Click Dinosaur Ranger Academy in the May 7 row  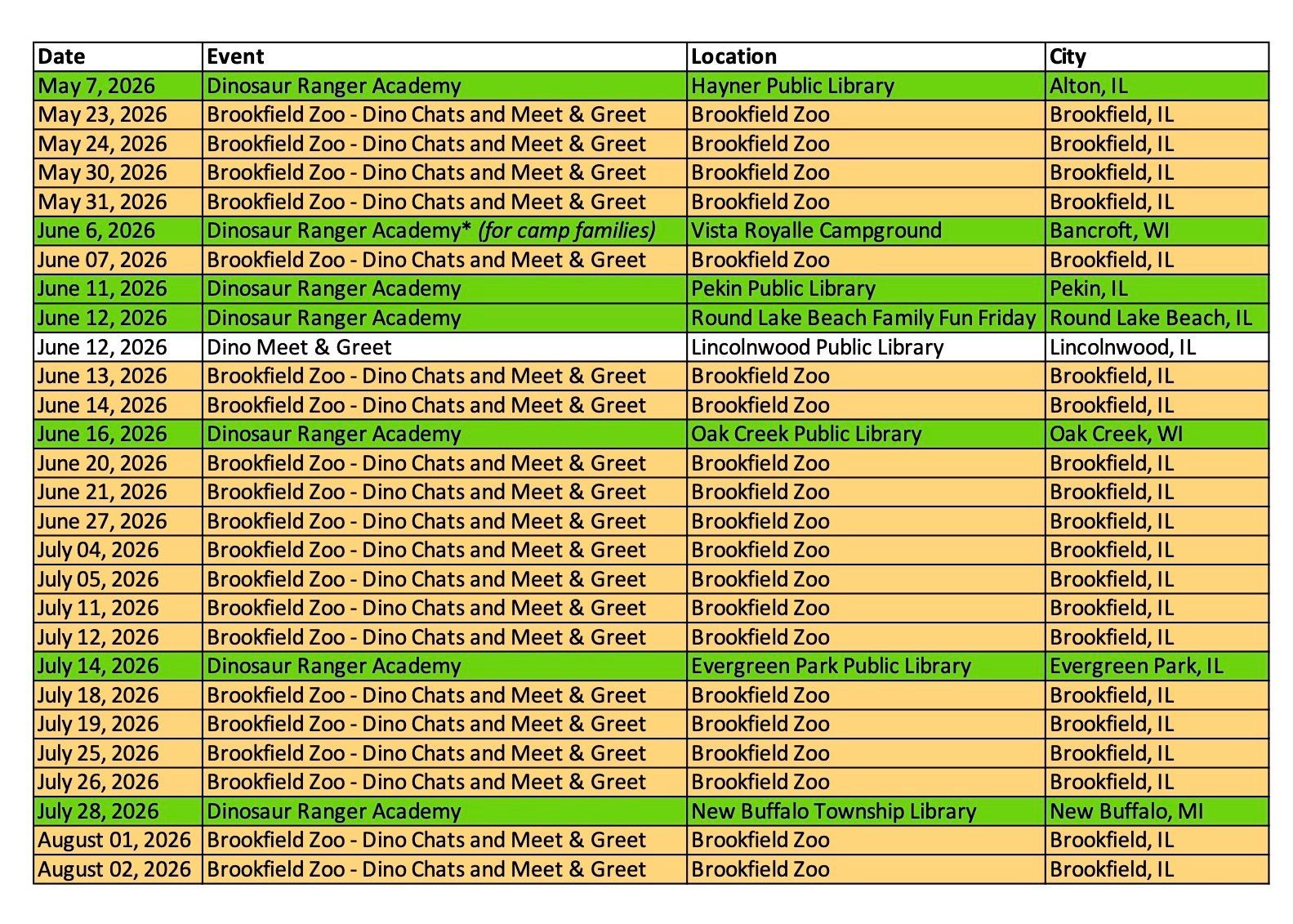coord(444,86)
